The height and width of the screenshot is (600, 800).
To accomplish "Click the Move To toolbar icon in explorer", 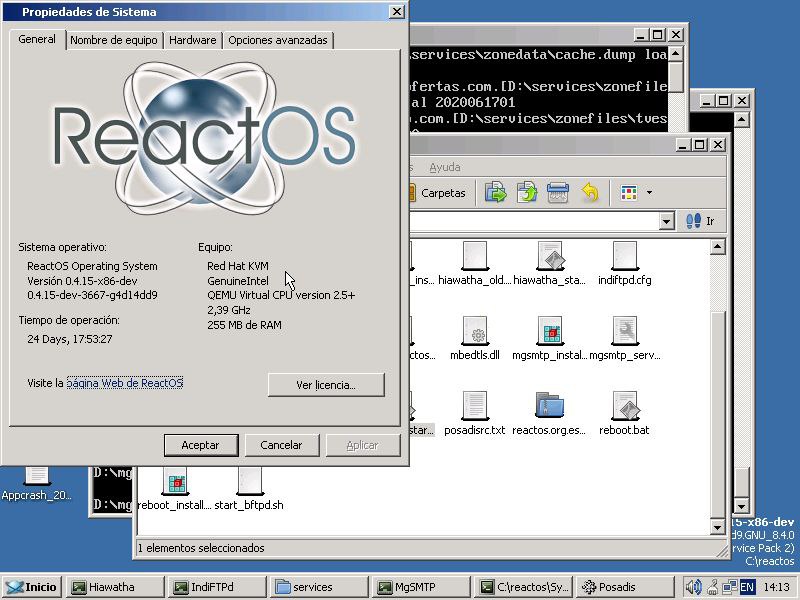I will point(495,193).
